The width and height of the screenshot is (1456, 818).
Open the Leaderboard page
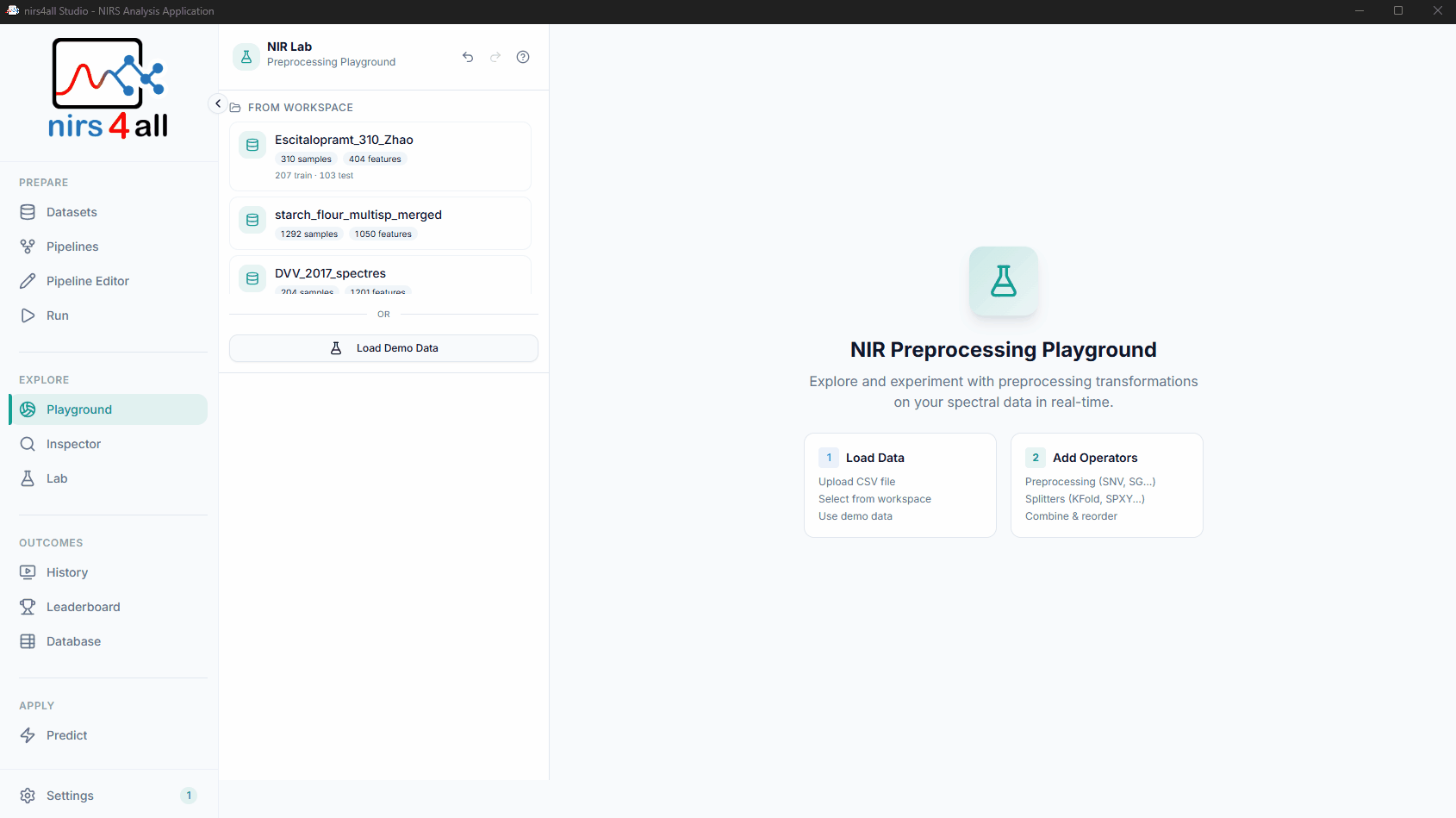pyautogui.click(x=108, y=607)
